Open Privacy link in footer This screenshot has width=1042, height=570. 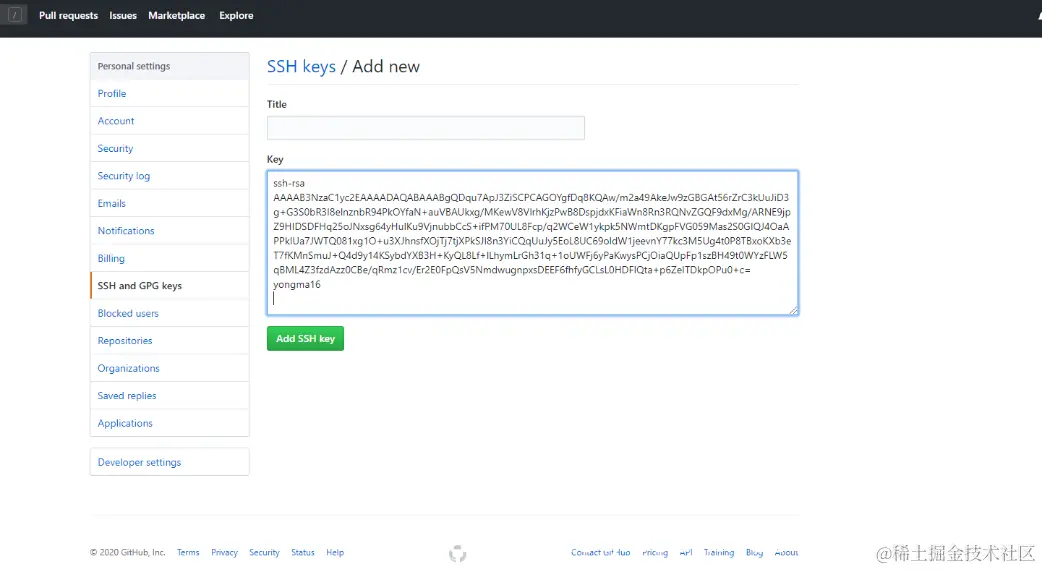click(224, 553)
